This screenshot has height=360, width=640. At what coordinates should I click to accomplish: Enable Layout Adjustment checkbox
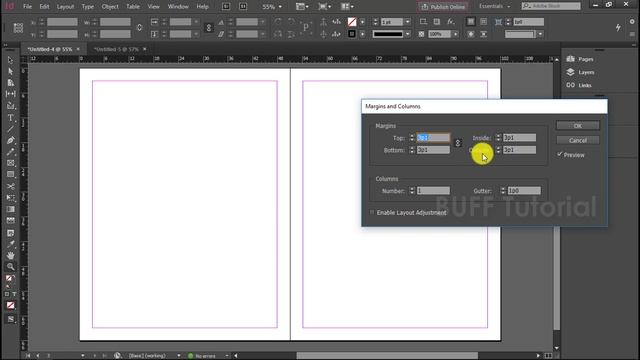tap(372, 212)
